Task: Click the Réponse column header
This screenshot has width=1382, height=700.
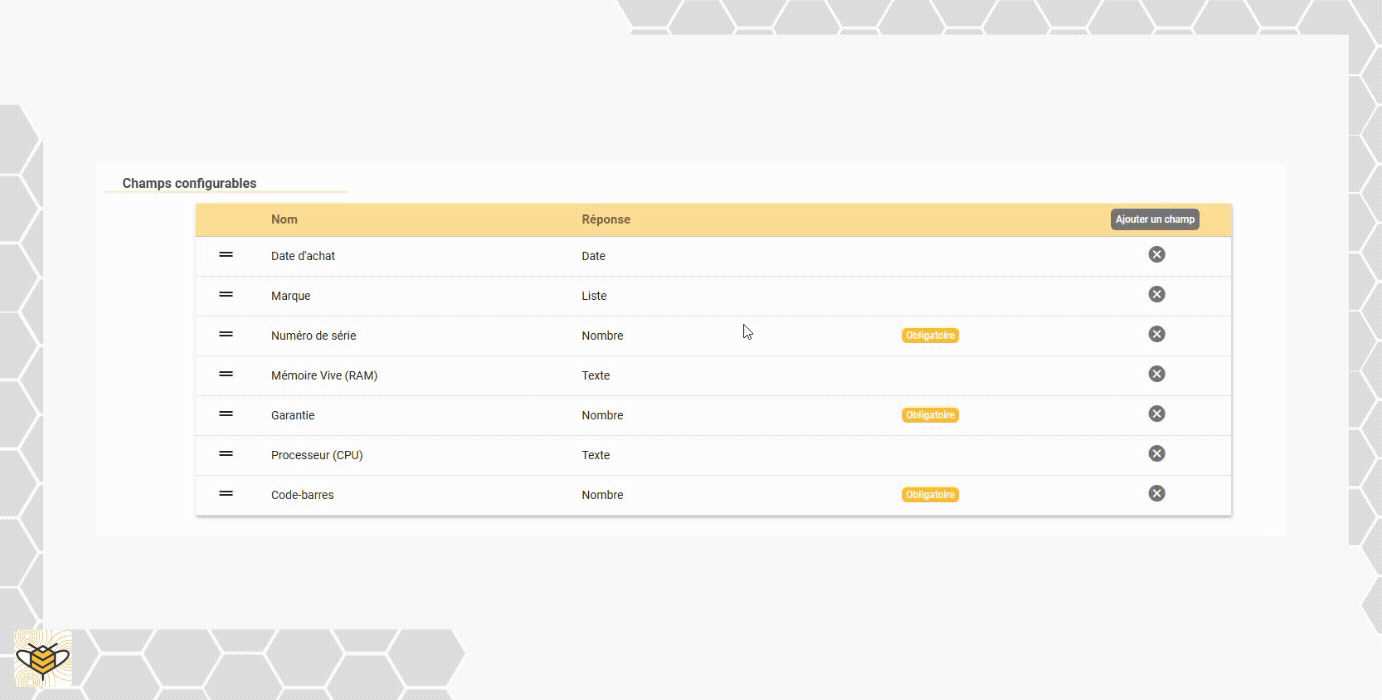Action: coord(606,219)
